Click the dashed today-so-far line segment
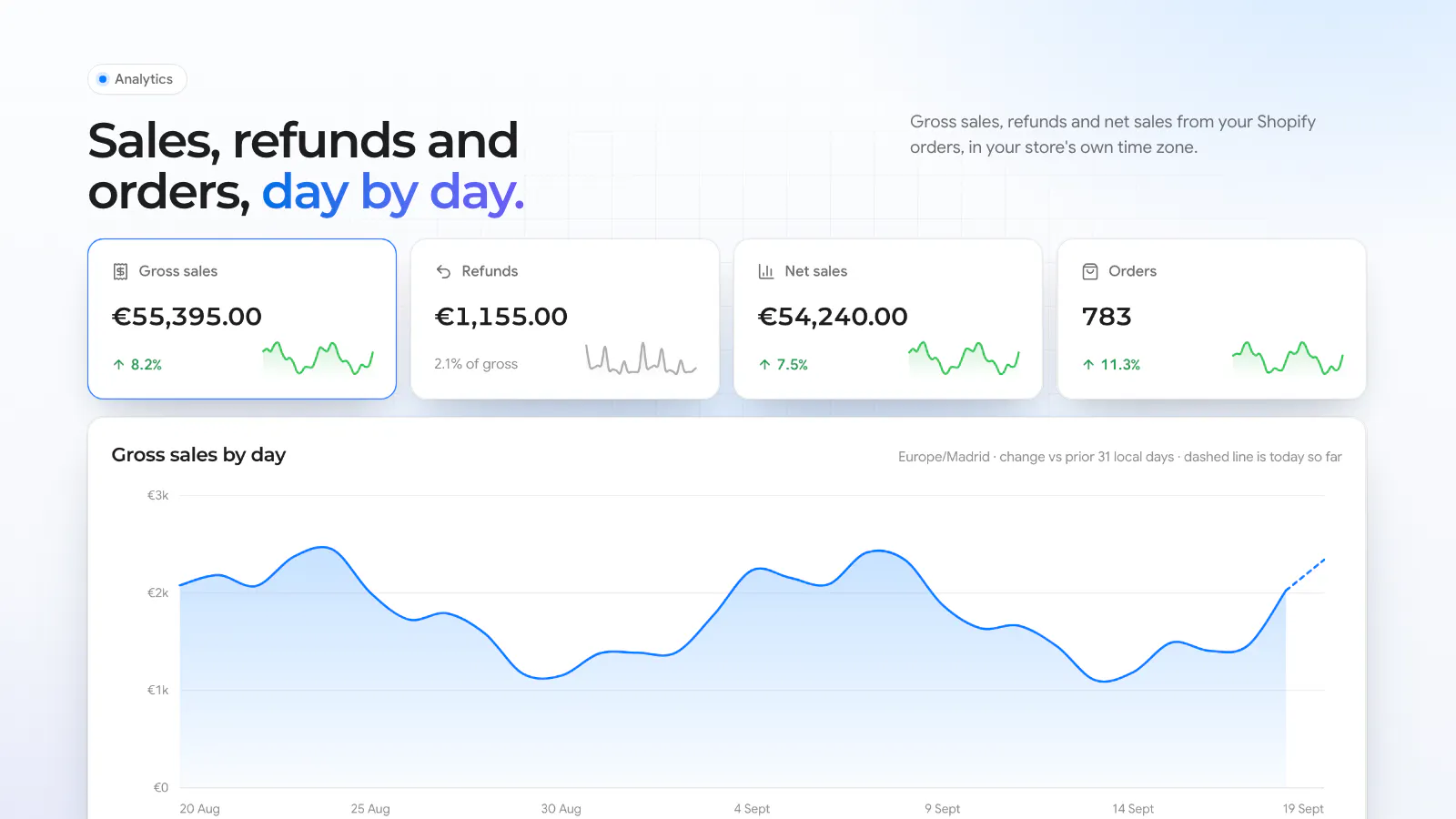Image resolution: width=1456 pixels, height=819 pixels. [x=1306, y=574]
